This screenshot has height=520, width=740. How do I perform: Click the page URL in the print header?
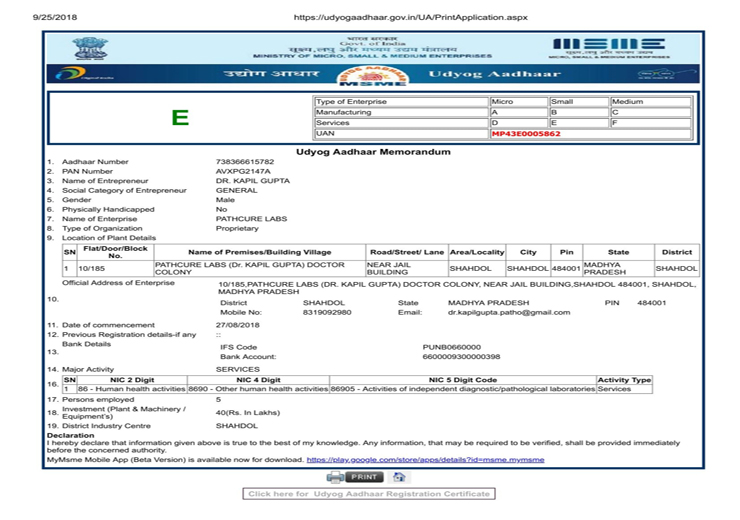pos(411,17)
